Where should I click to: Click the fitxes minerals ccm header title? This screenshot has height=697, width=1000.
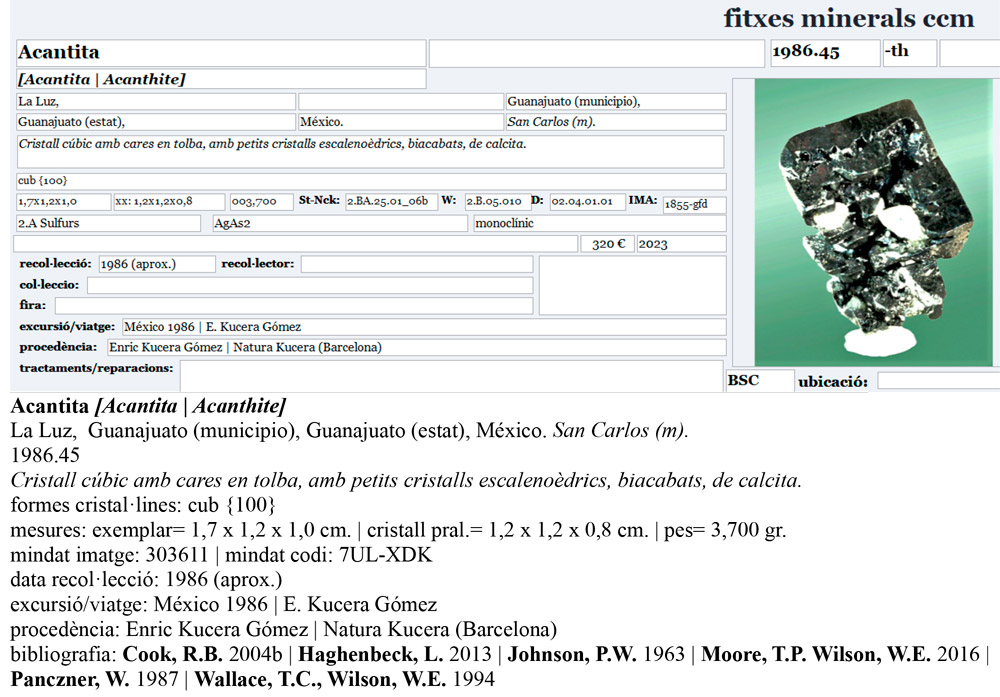[848, 18]
